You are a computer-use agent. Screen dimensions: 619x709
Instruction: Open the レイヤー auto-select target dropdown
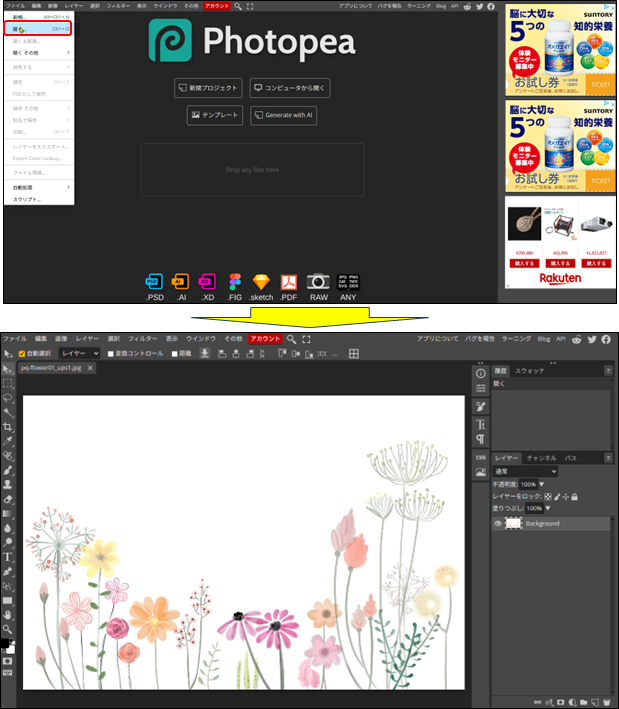click(80, 353)
